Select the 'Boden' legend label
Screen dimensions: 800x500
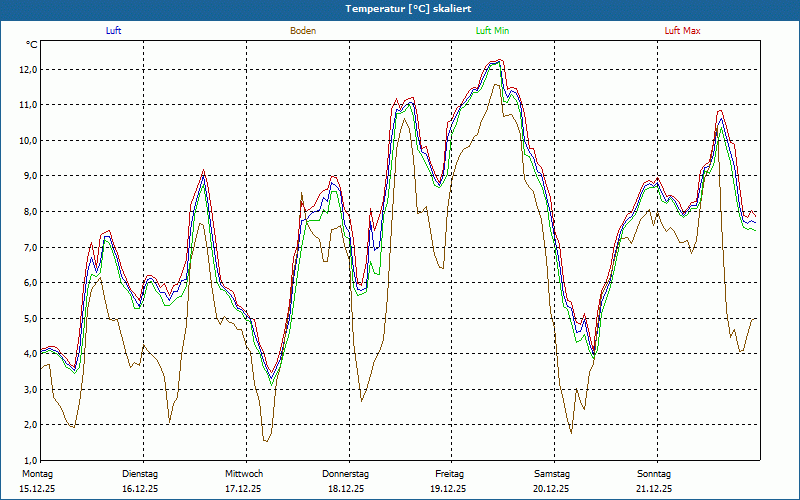tap(303, 31)
